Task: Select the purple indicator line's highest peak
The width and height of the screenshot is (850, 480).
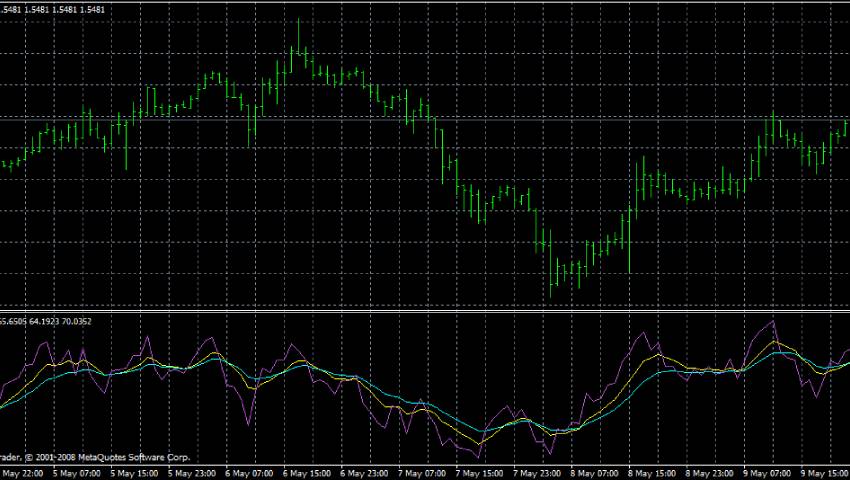Action: (772, 322)
